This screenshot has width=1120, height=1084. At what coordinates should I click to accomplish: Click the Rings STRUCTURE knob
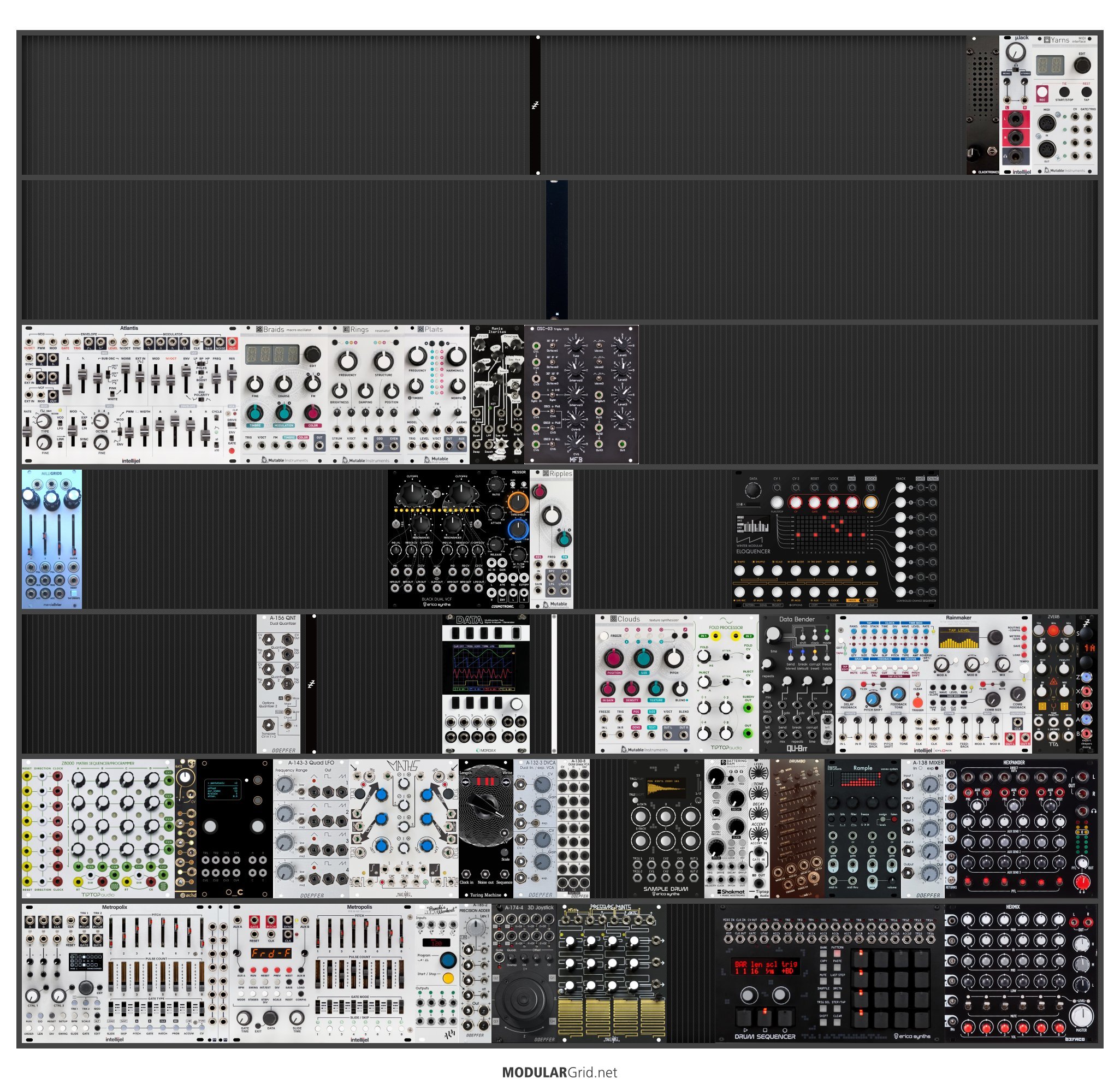[383, 361]
